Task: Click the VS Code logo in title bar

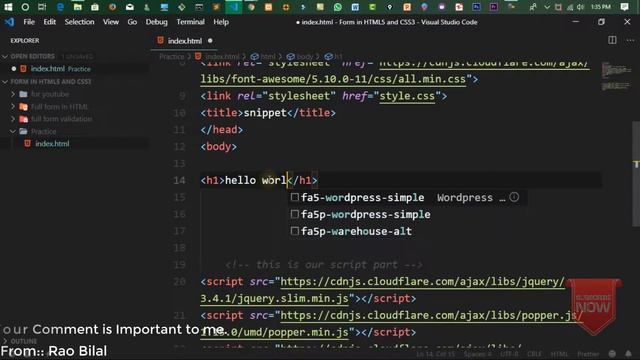Action: pyautogui.click(x=9, y=22)
